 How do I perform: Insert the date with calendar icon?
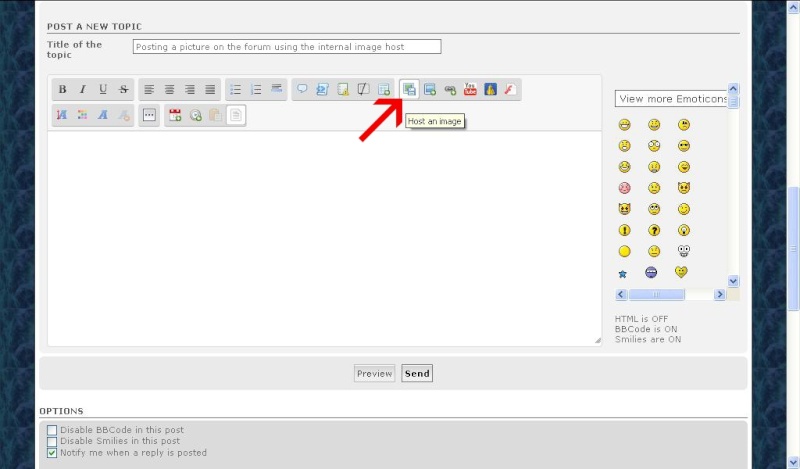point(175,115)
